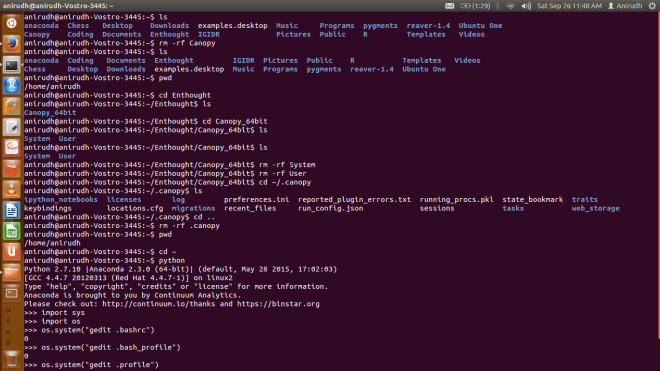Click 'locations.cfg' in the listing

pos(135,208)
